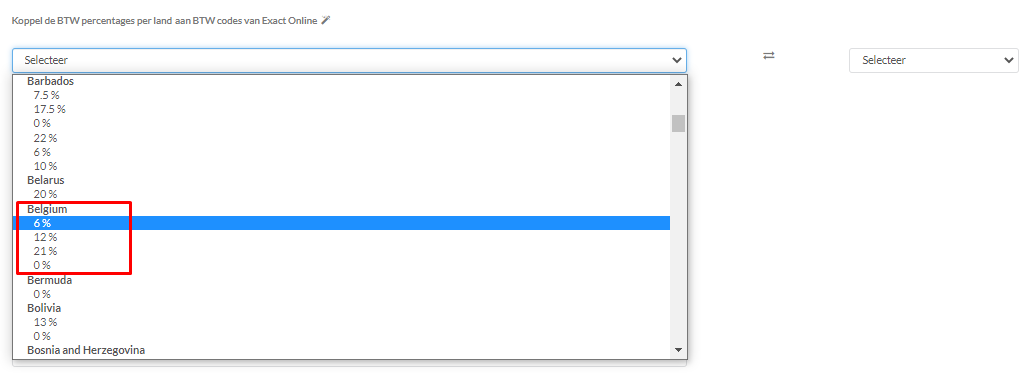Viewport: 1031px width, 386px height.
Task: Select Belgium 6 % option
Action: coord(341,223)
